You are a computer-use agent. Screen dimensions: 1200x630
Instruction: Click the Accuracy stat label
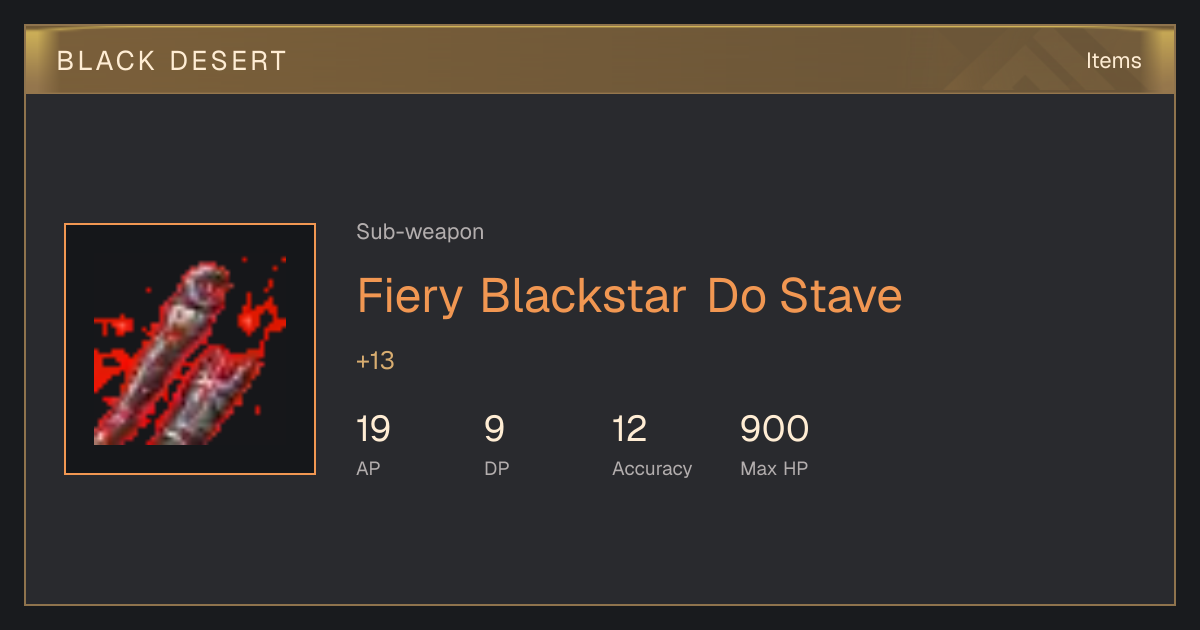coord(652,468)
